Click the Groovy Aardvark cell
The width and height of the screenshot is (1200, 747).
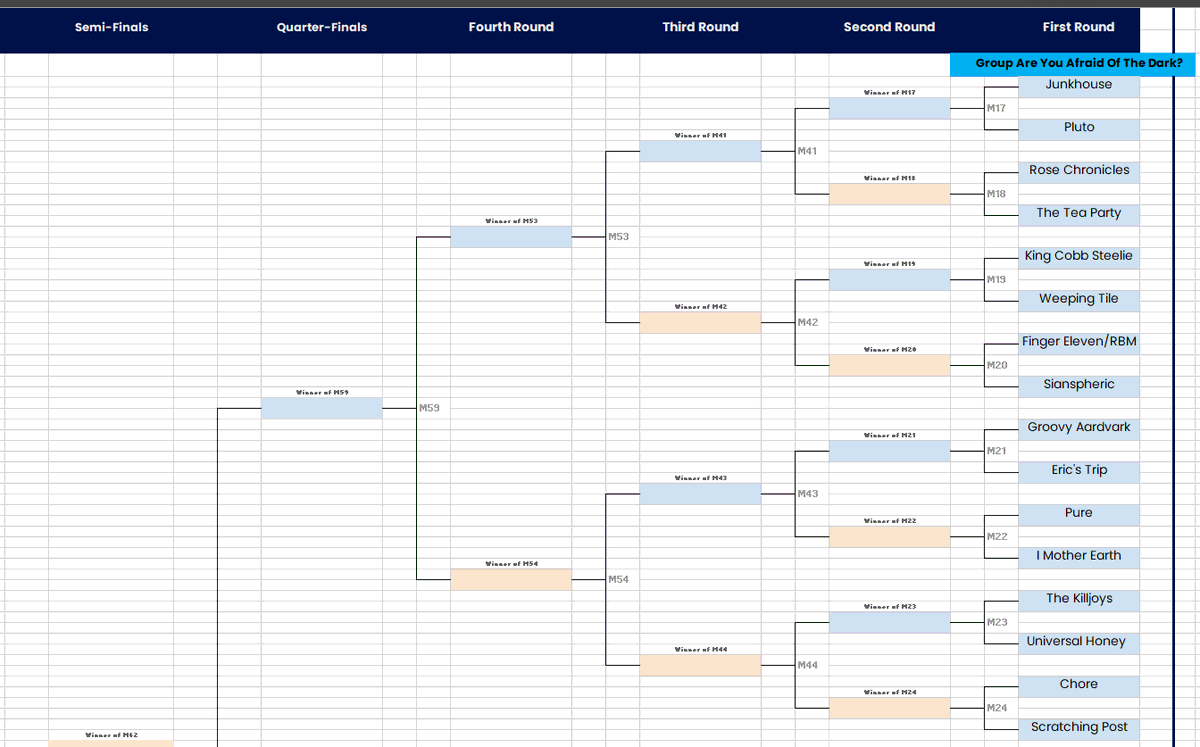pos(1078,429)
